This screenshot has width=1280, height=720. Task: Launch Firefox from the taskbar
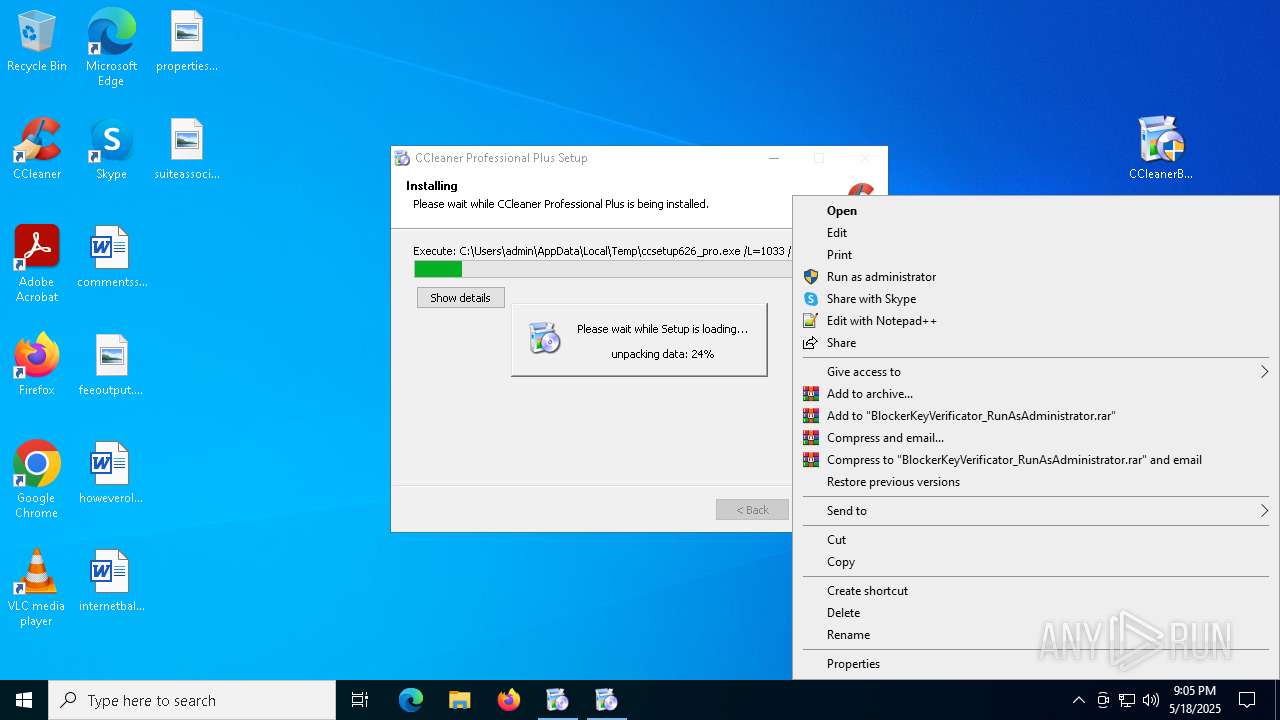point(508,700)
